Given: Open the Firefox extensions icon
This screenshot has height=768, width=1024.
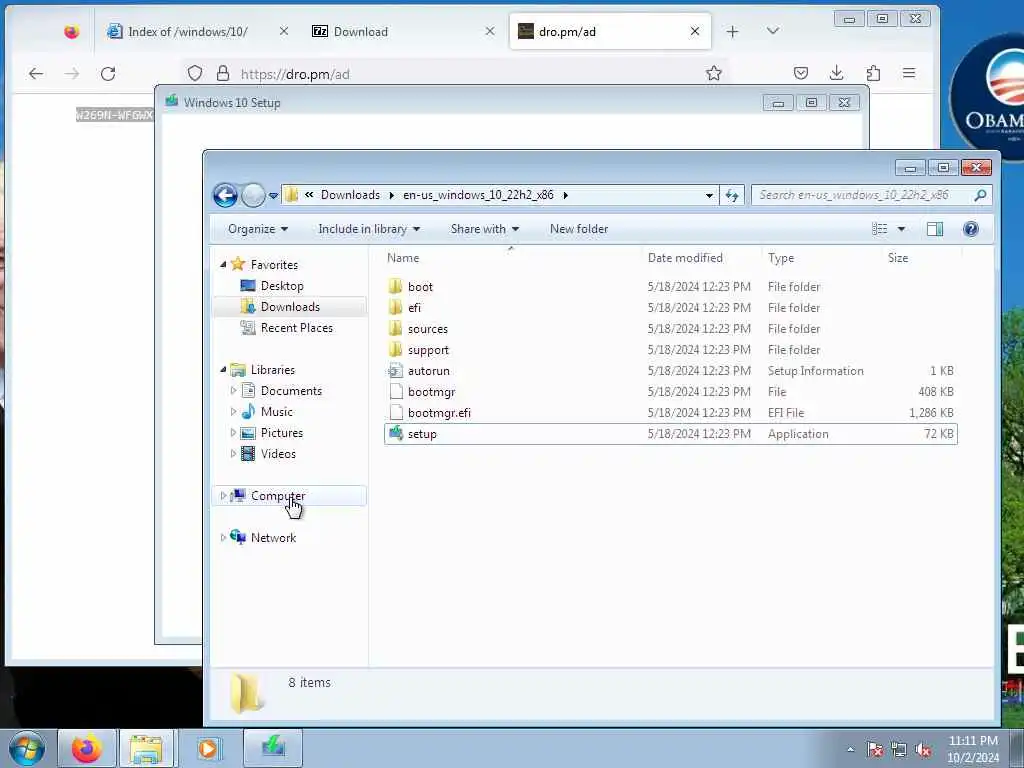Looking at the screenshot, I should pos(873,73).
